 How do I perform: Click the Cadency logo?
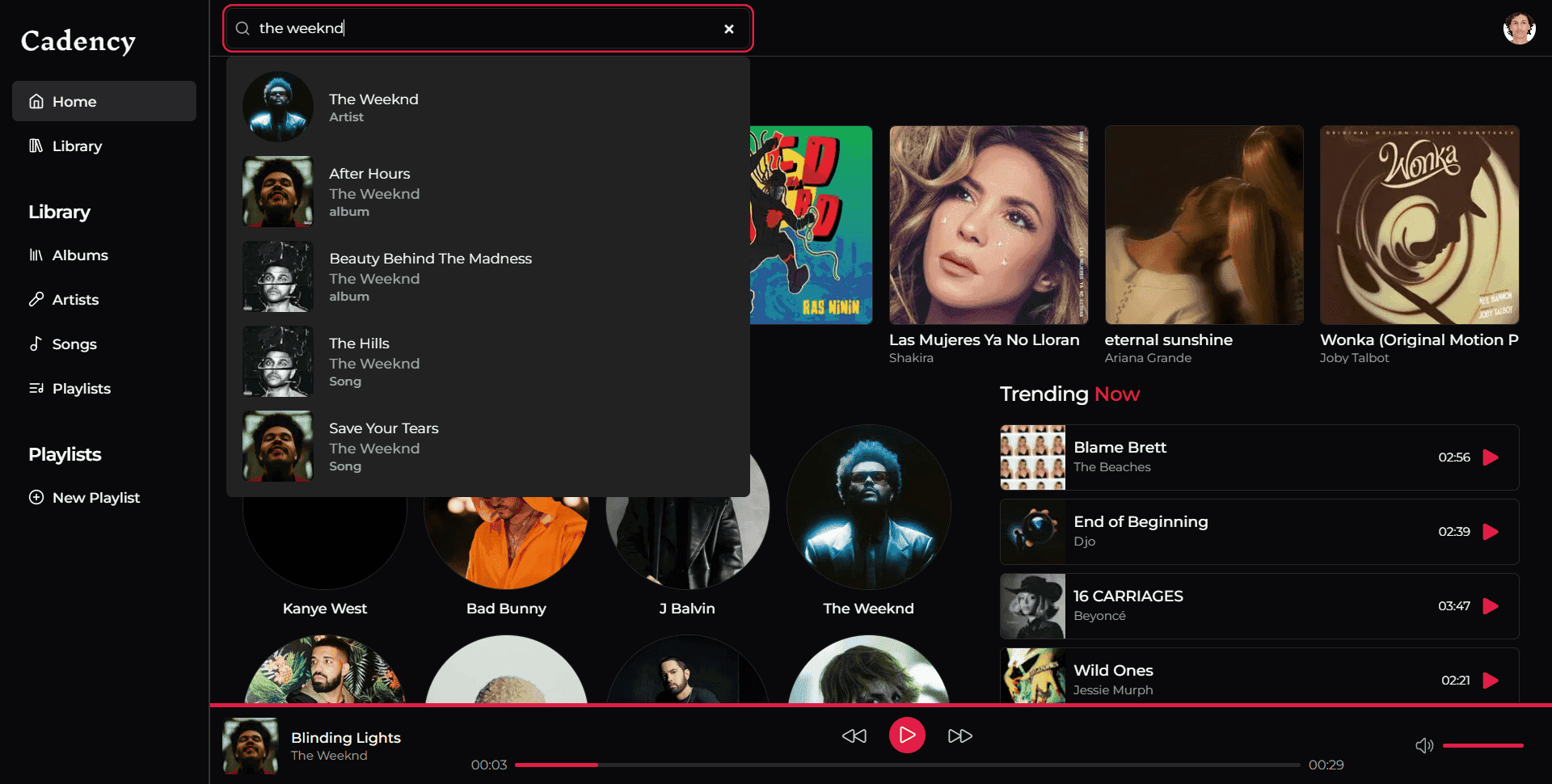pos(78,41)
